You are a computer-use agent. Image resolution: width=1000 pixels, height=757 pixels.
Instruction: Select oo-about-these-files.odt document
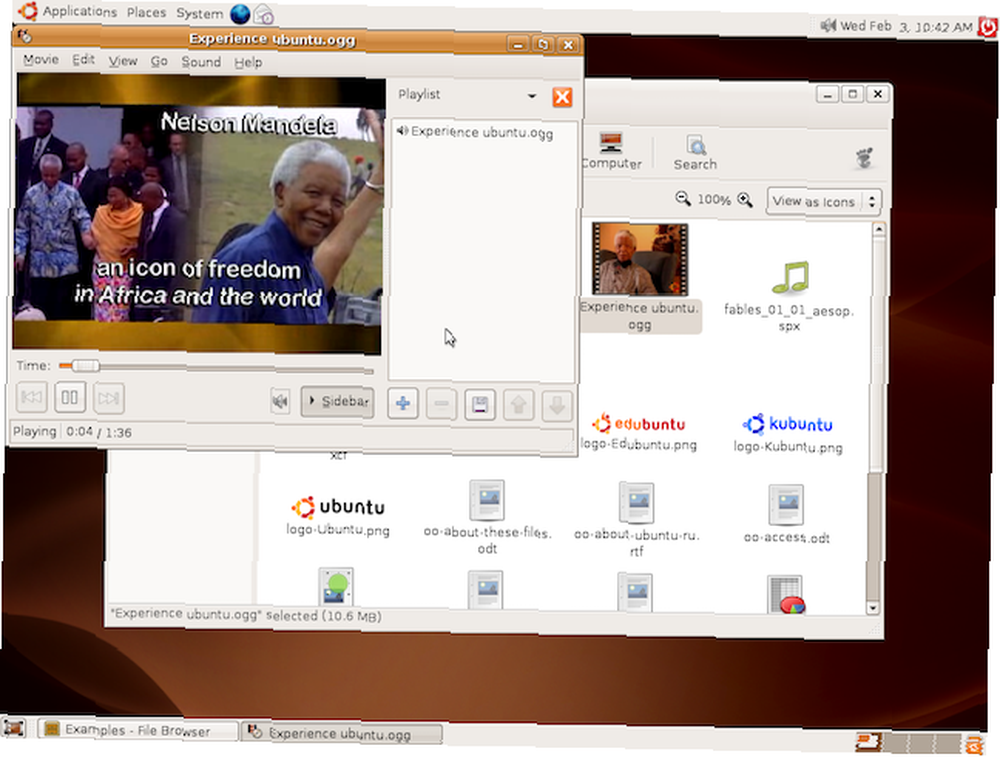click(487, 517)
